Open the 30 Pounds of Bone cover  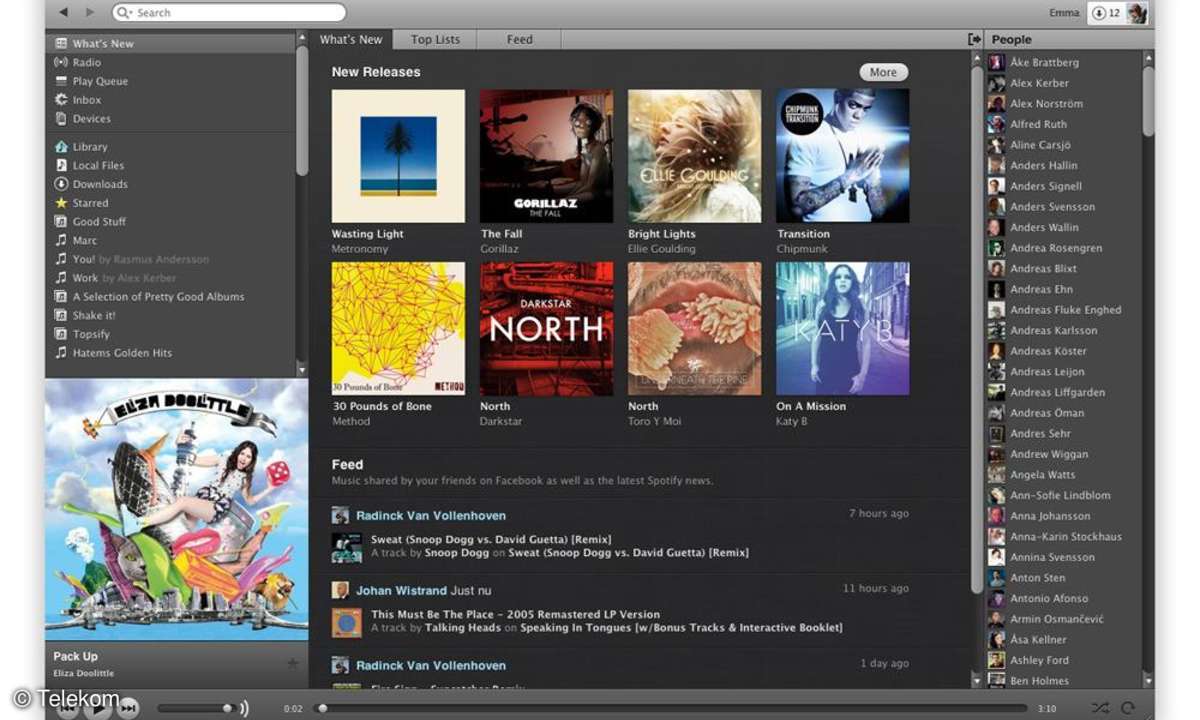398,328
